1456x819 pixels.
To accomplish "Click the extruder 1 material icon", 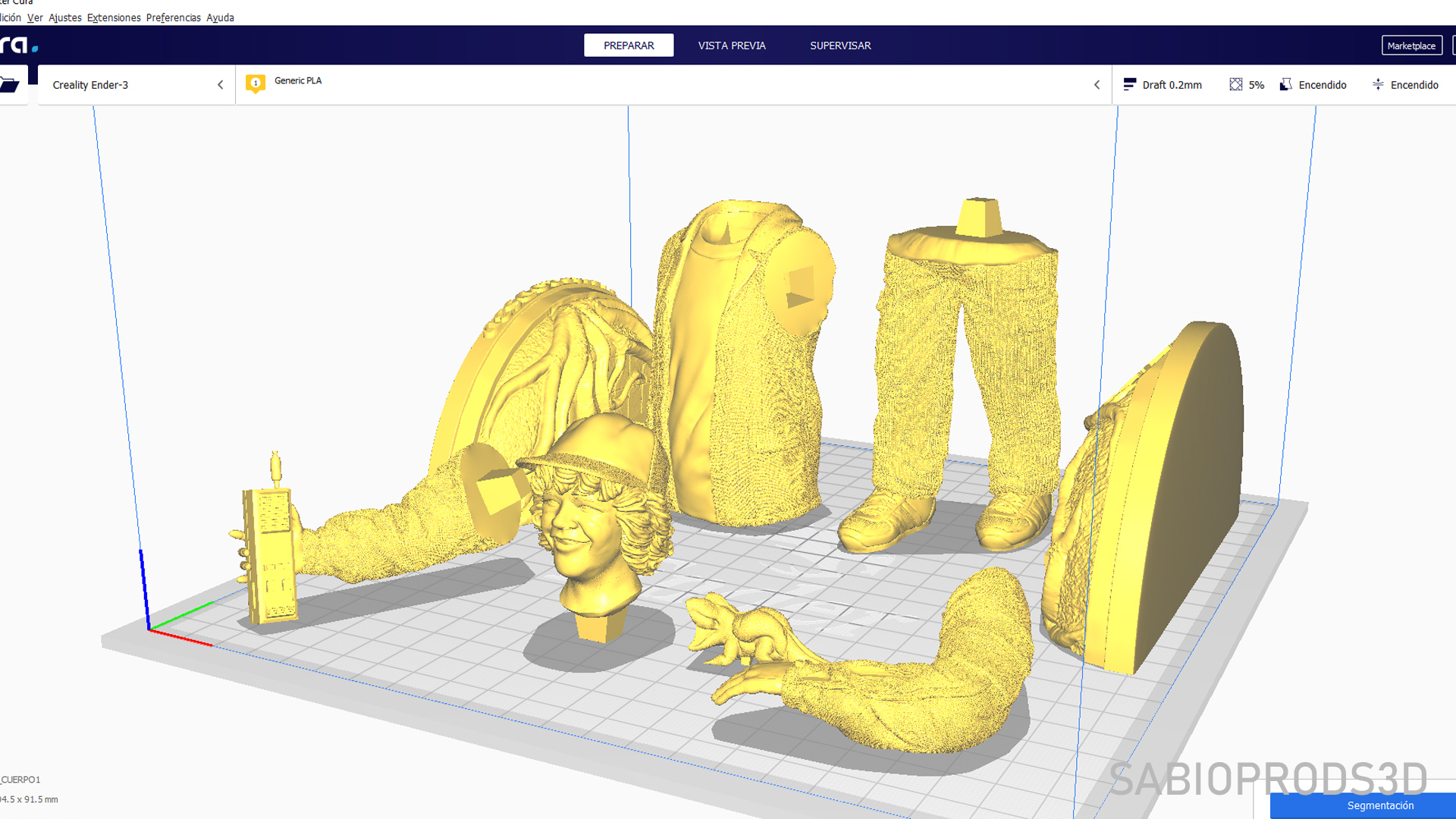I will tap(256, 83).
